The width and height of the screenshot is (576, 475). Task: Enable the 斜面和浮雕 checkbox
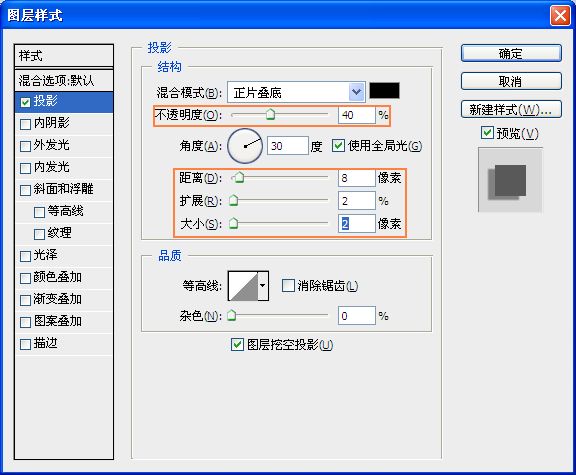[25, 190]
